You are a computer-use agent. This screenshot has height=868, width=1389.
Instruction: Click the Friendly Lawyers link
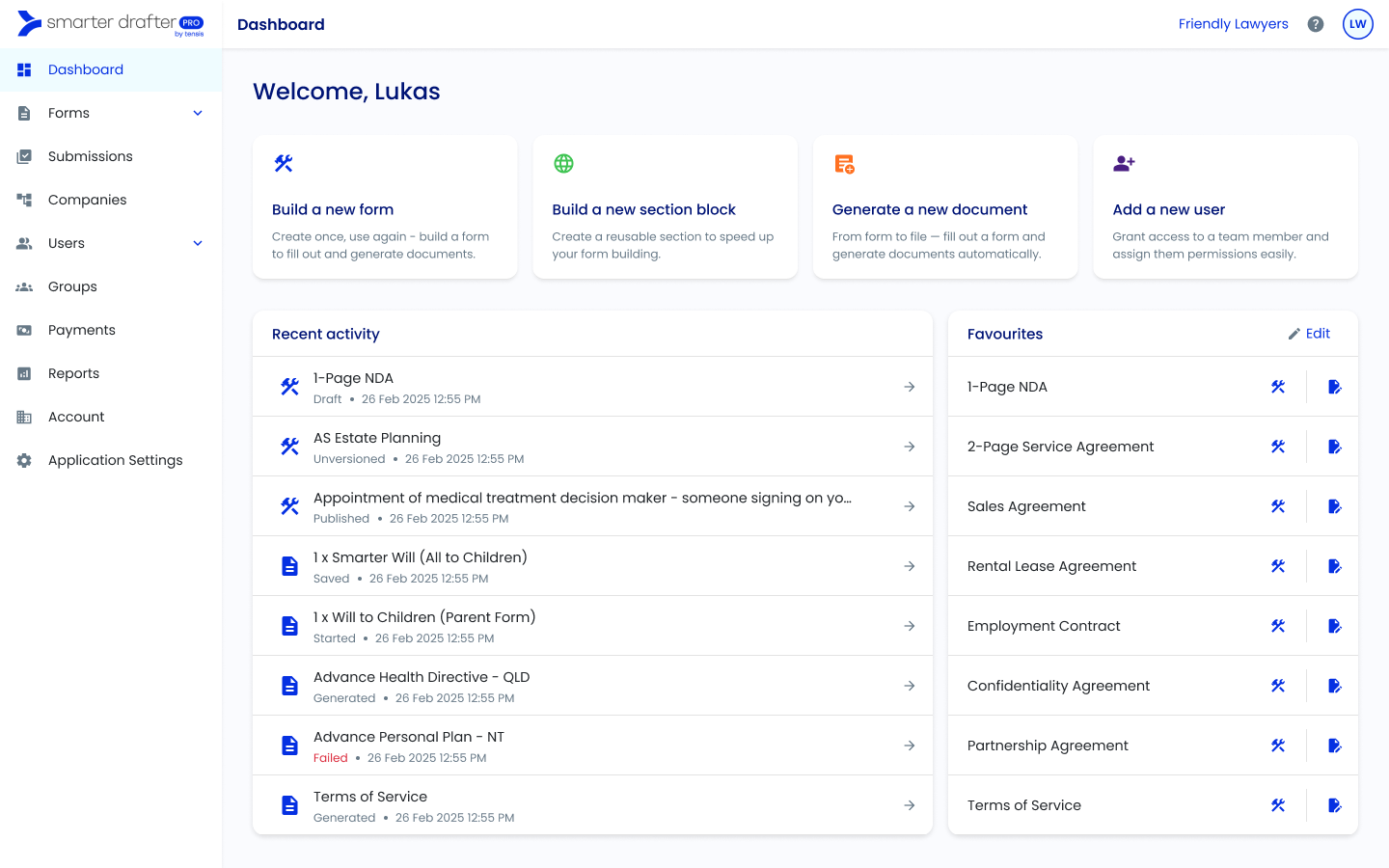click(1233, 24)
